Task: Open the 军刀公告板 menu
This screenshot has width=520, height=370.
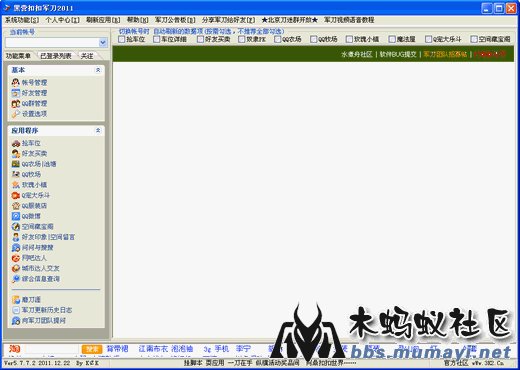Action: [175, 20]
